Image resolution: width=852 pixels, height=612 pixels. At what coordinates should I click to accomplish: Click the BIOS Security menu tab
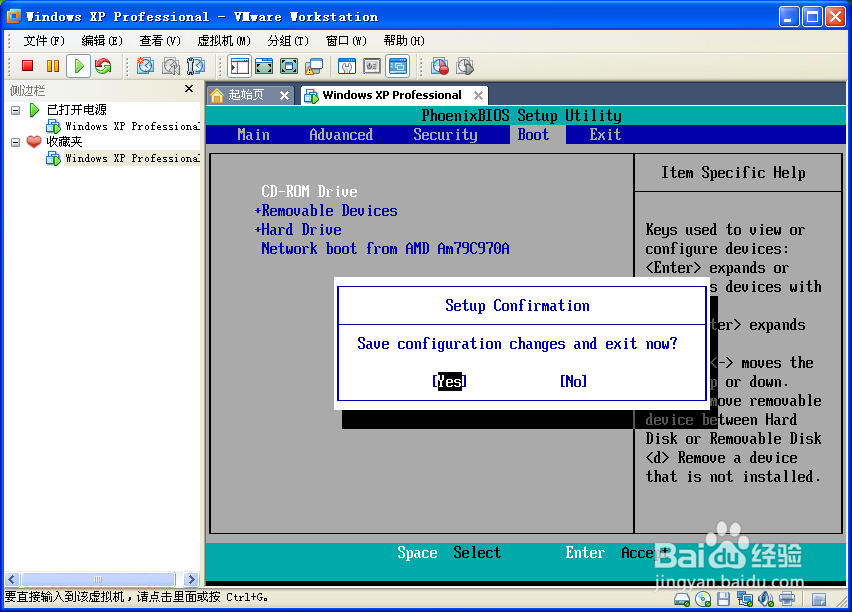pos(445,134)
